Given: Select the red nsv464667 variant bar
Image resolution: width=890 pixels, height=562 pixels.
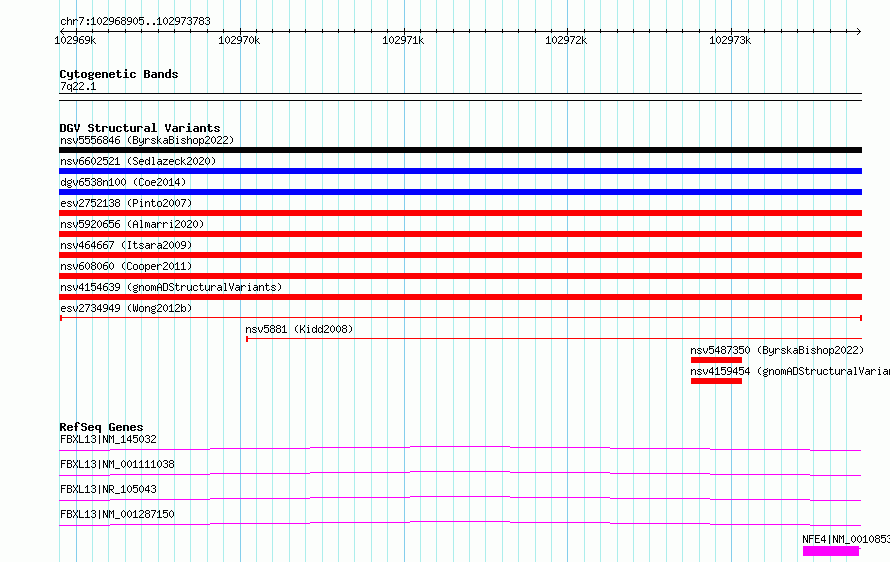Looking at the screenshot, I should point(460,255).
